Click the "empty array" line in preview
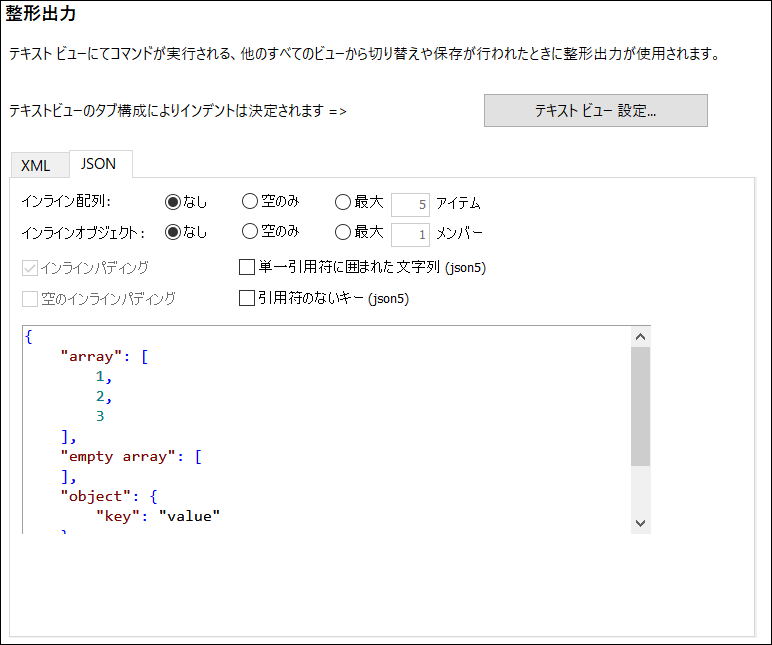 coord(130,456)
